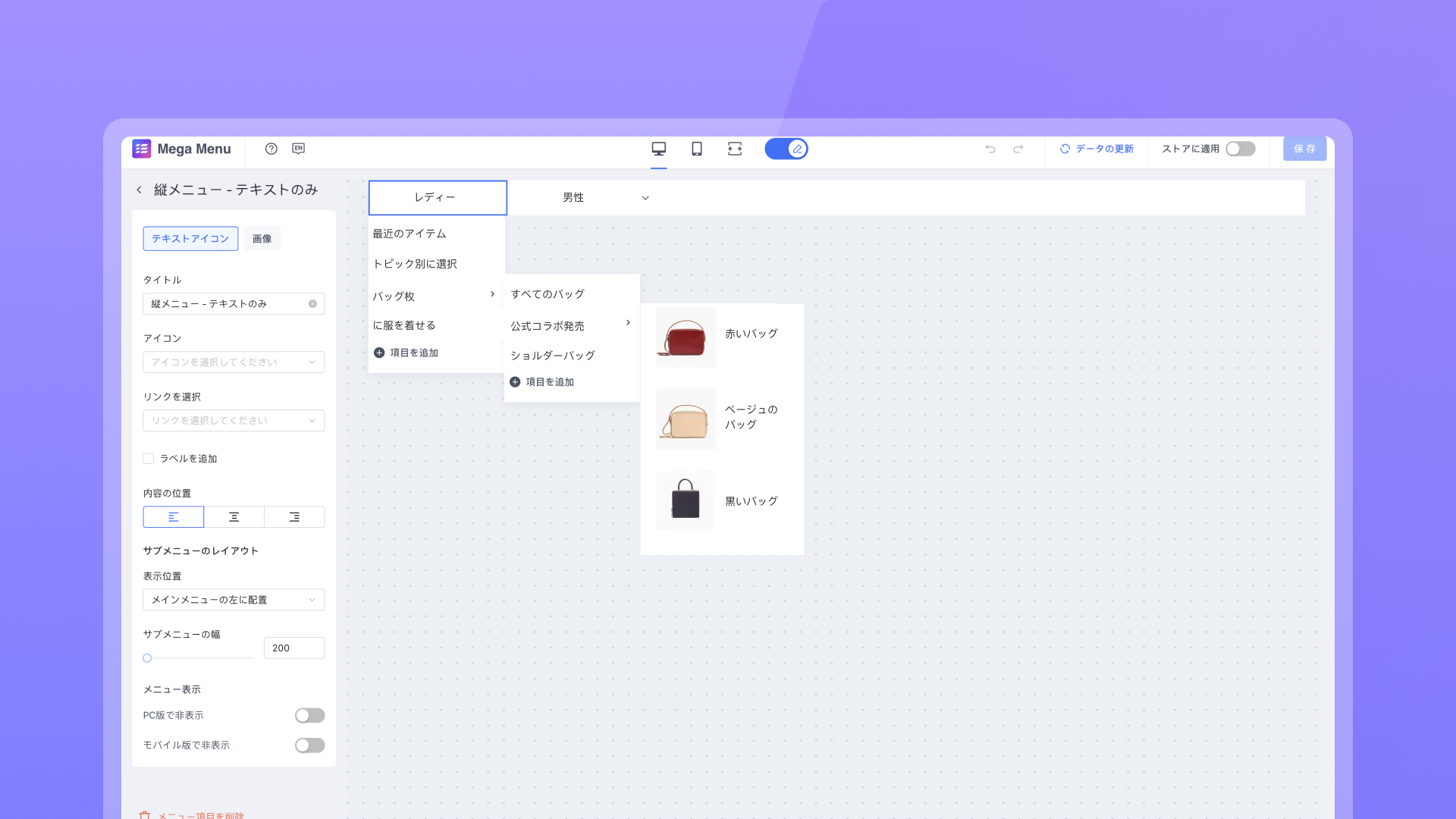Screen dimensions: 1456x819
Task: Click the trash icon for メニュー項目を削除
Action: (x=145, y=814)
